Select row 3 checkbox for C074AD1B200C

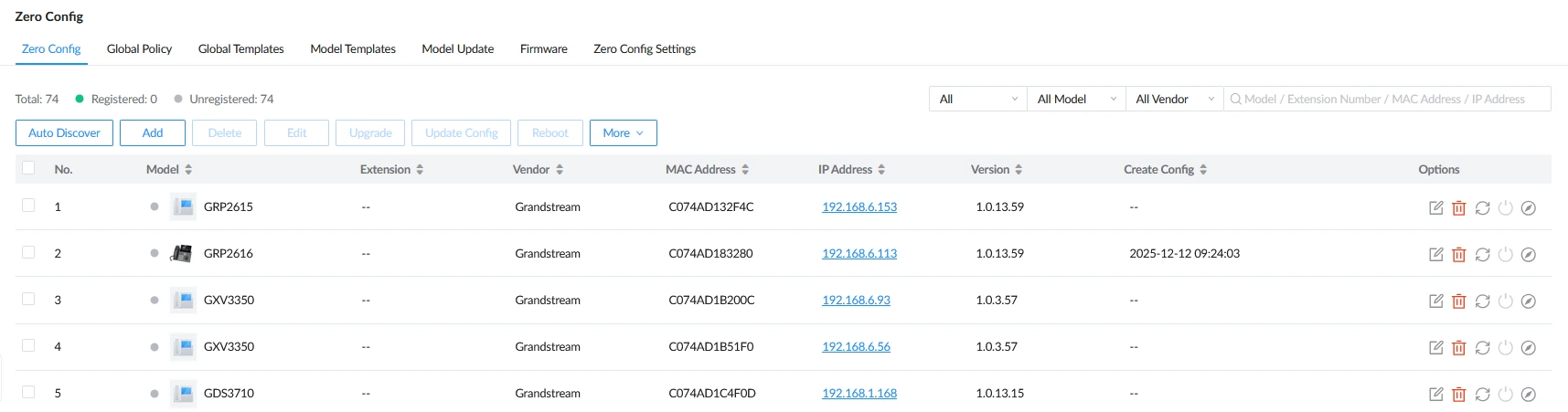tap(28, 299)
